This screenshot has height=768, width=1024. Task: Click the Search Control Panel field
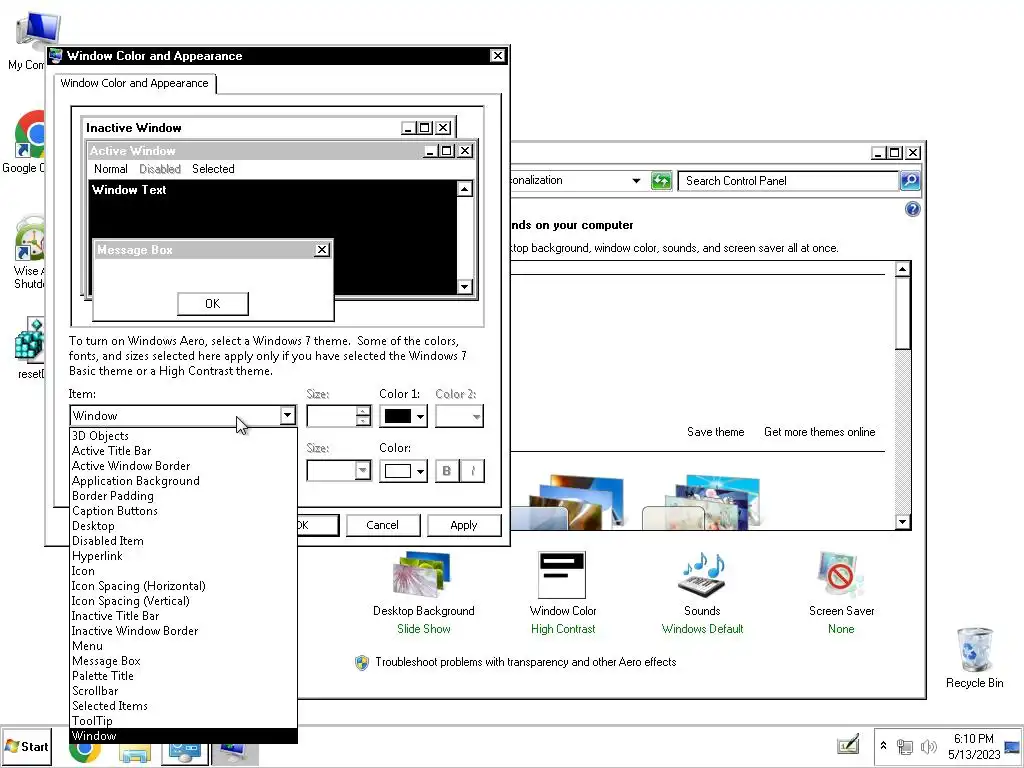(x=788, y=181)
